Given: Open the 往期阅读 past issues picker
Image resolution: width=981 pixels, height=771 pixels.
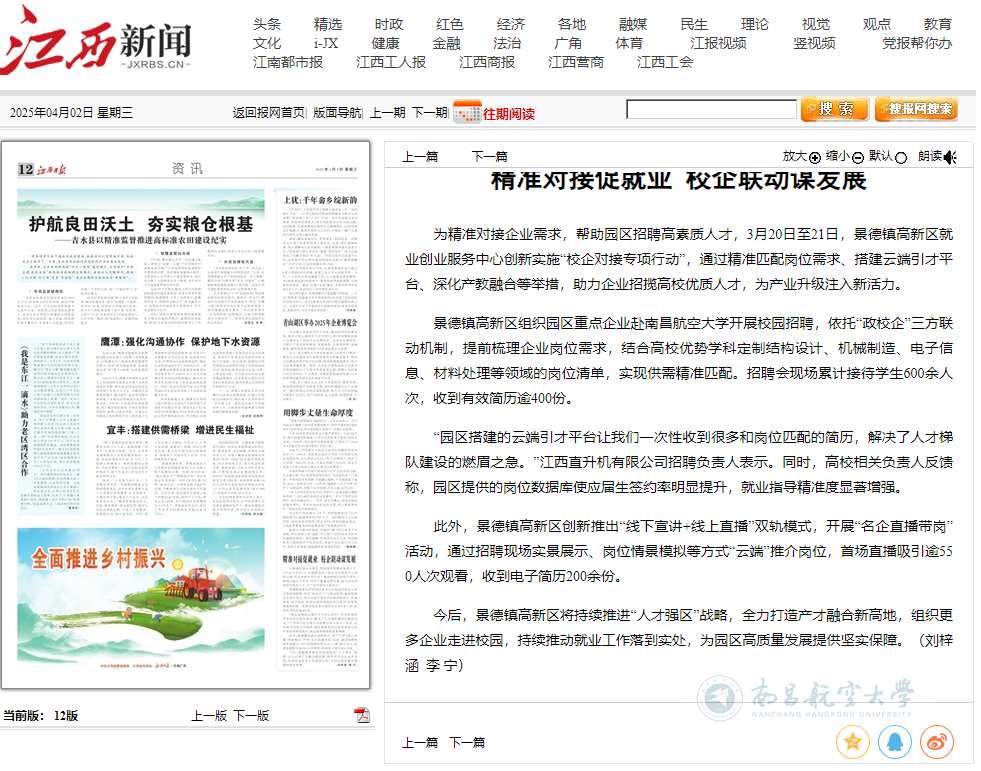Looking at the screenshot, I should pos(509,114).
